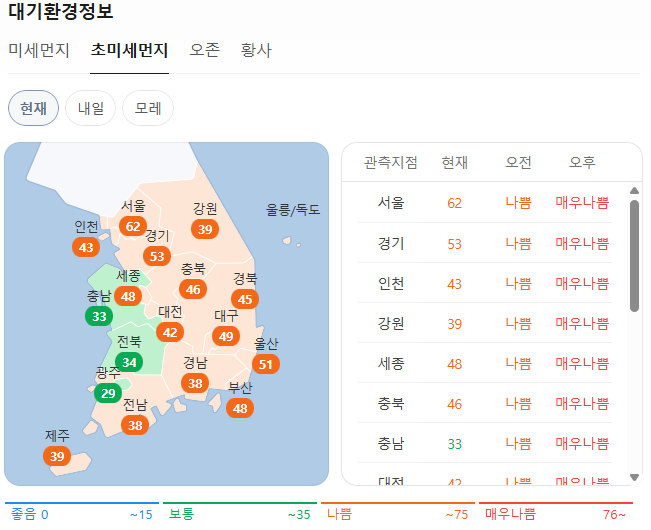Click Gwangju's green 29 map marker
The image size is (651, 530).
(x=108, y=393)
